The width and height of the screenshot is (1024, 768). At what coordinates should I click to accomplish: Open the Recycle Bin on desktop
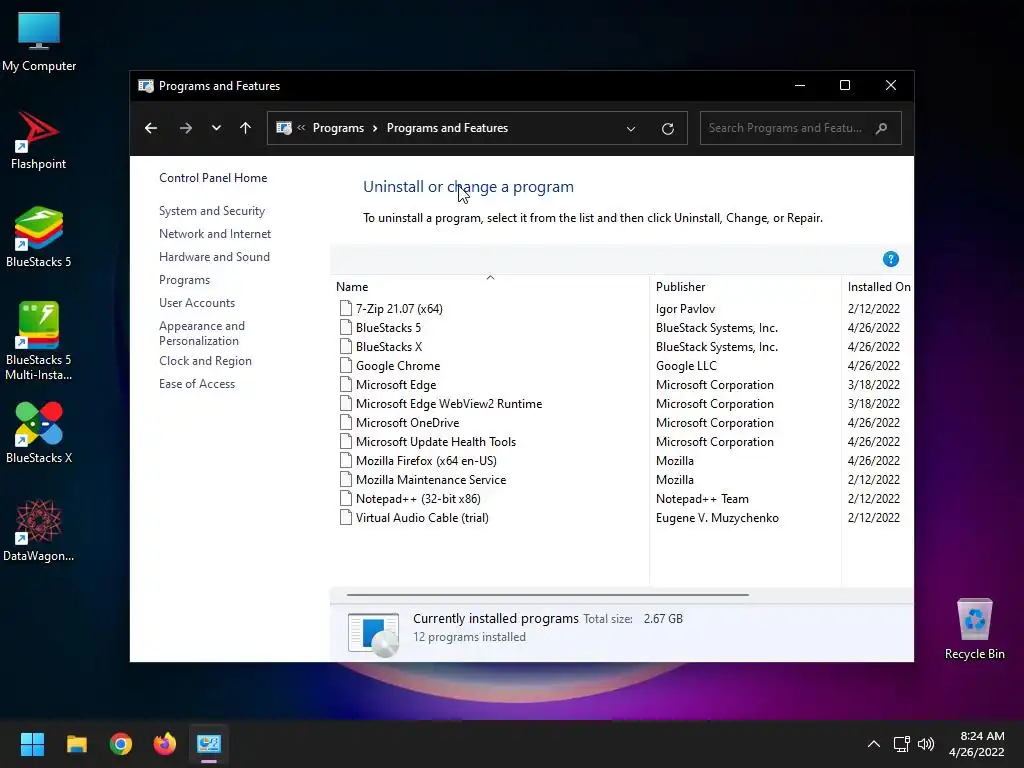coord(974,630)
